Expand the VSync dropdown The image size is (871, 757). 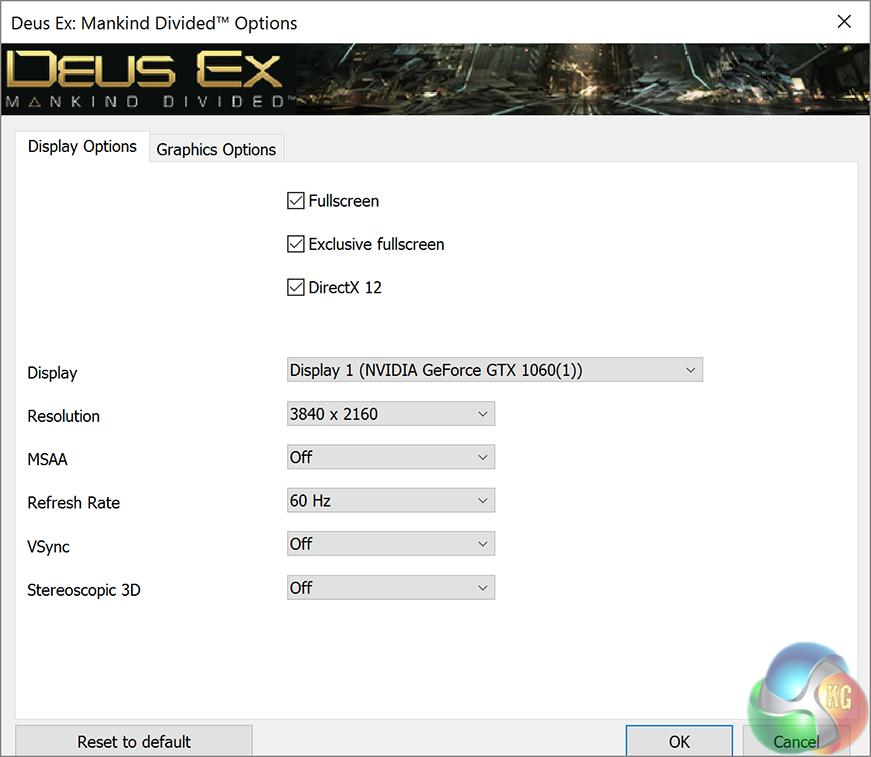[x=391, y=544]
